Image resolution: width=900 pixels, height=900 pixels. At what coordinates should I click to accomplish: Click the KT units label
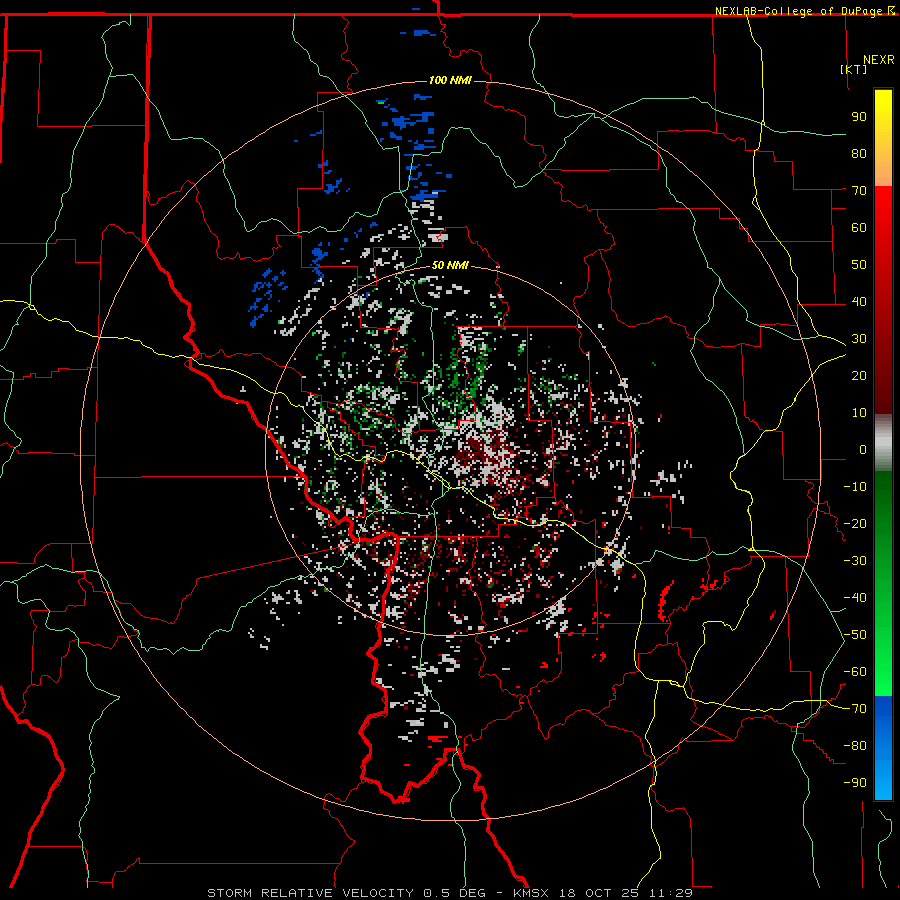coord(854,69)
